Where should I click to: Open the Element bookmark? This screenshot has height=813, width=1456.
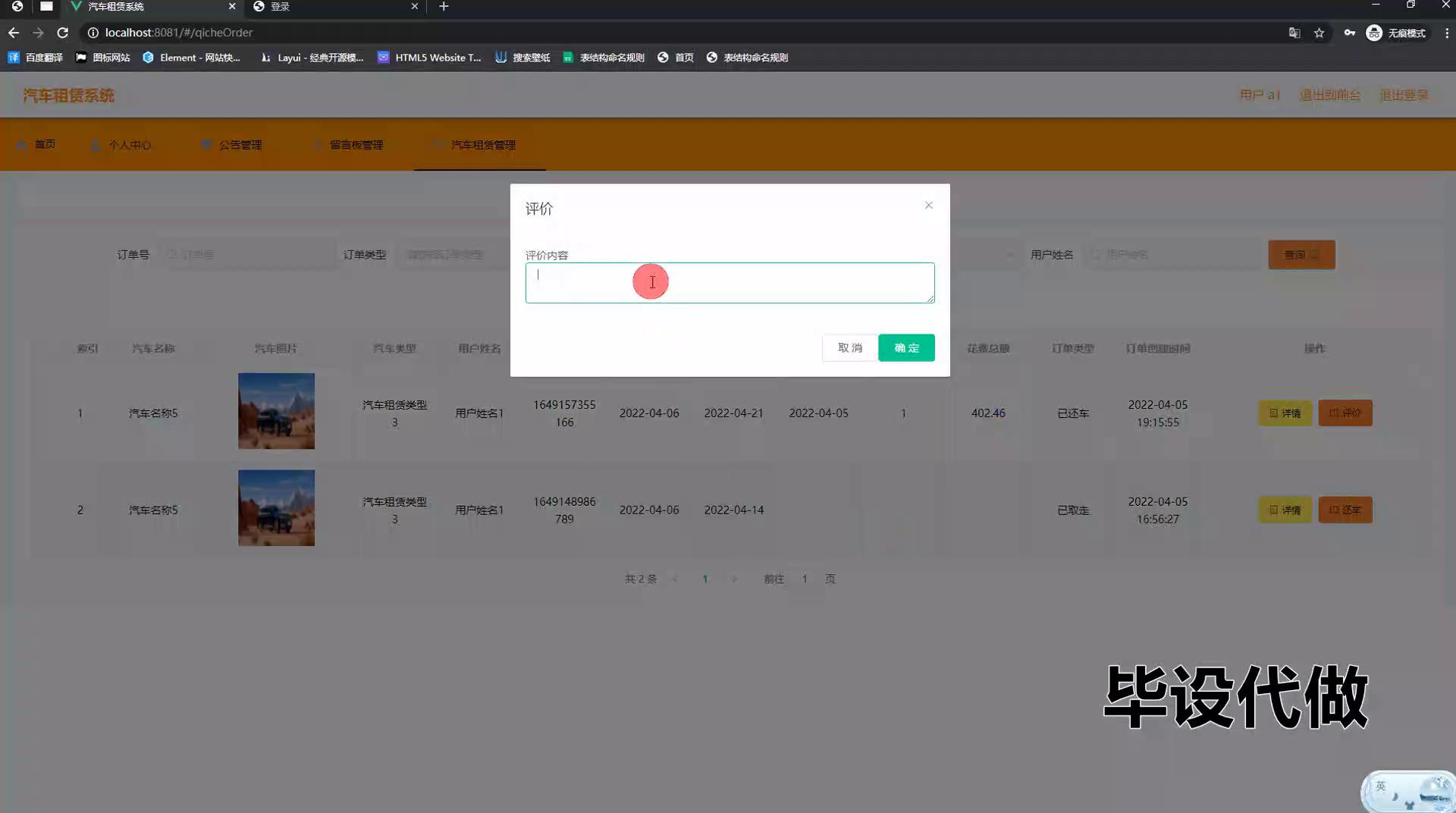pos(191,58)
